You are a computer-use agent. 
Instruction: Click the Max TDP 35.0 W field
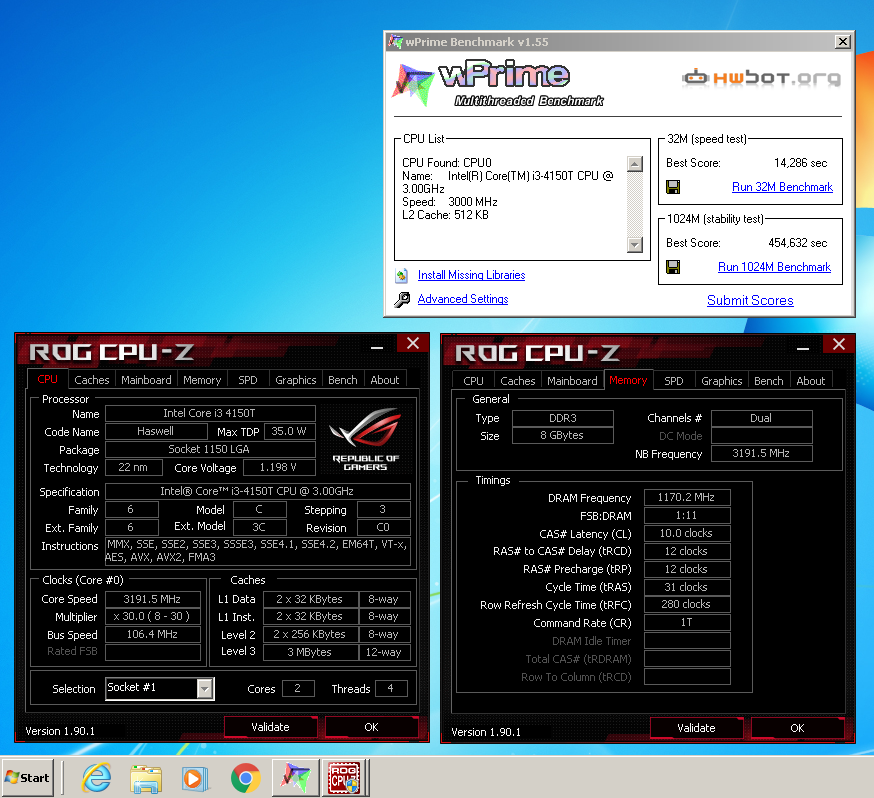pos(289,431)
